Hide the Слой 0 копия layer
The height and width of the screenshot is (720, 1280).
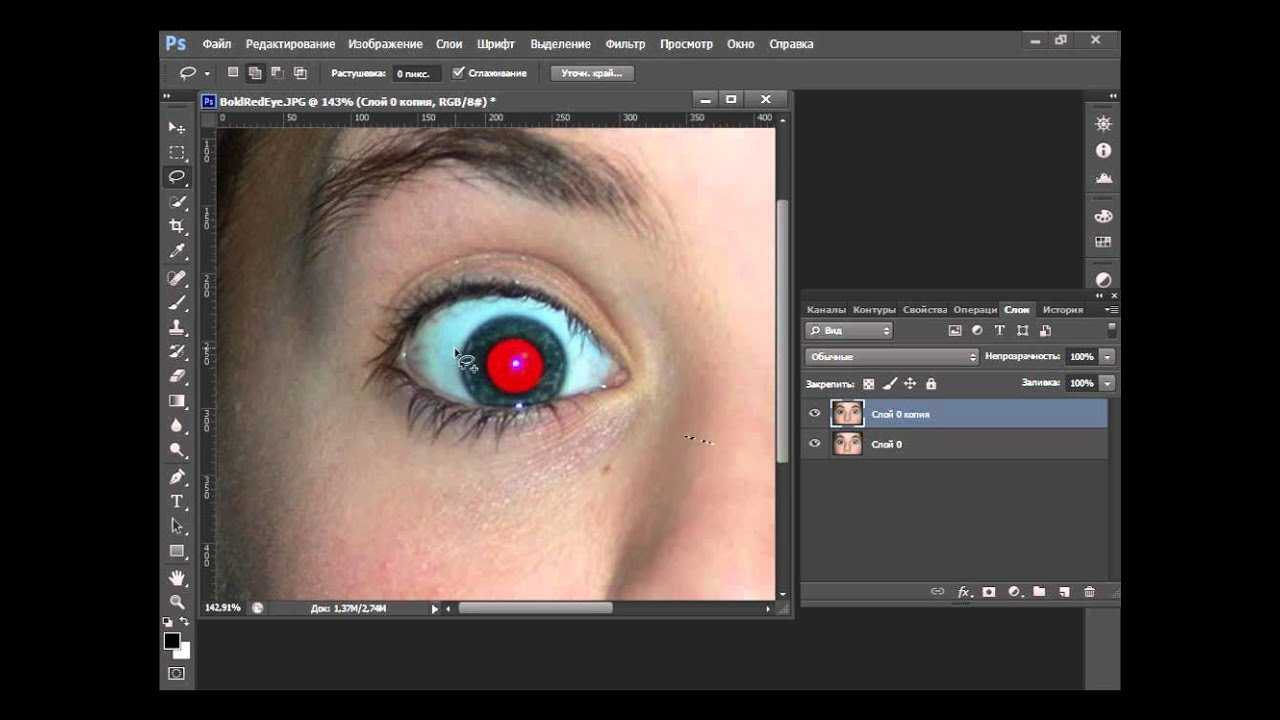click(814, 413)
